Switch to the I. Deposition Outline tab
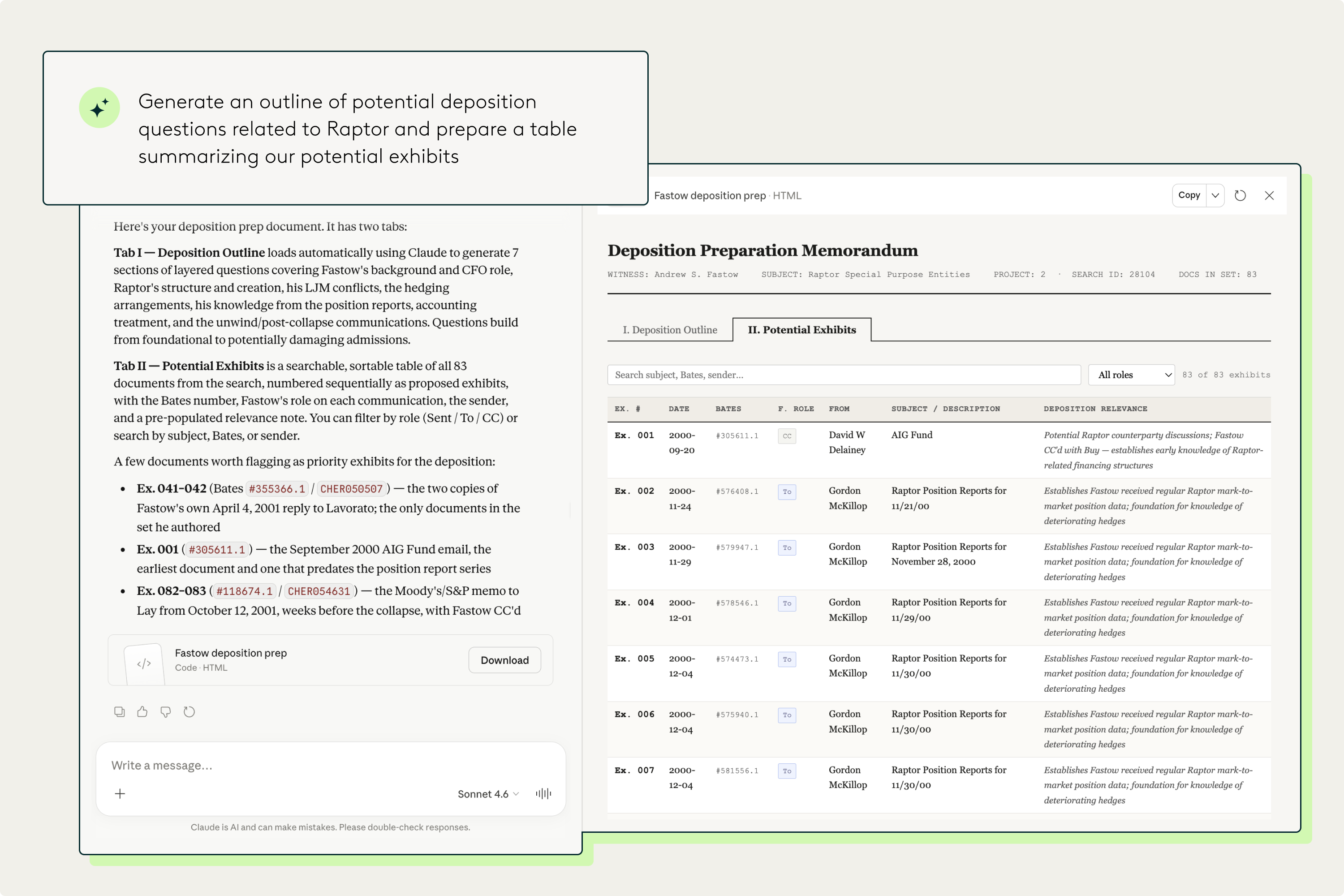This screenshot has height=896, width=1344. tap(670, 330)
